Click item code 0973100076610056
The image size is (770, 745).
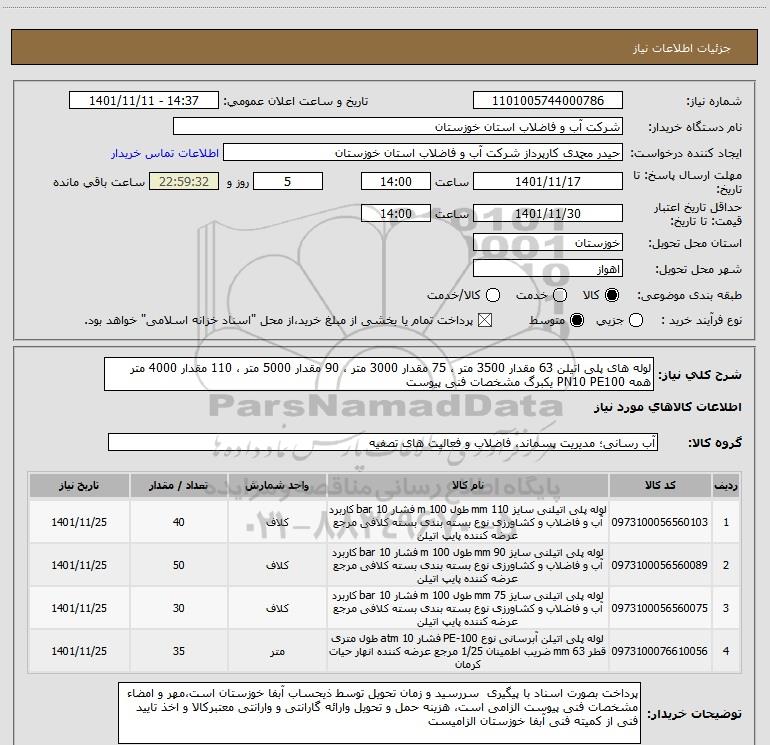click(x=660, y=651)
